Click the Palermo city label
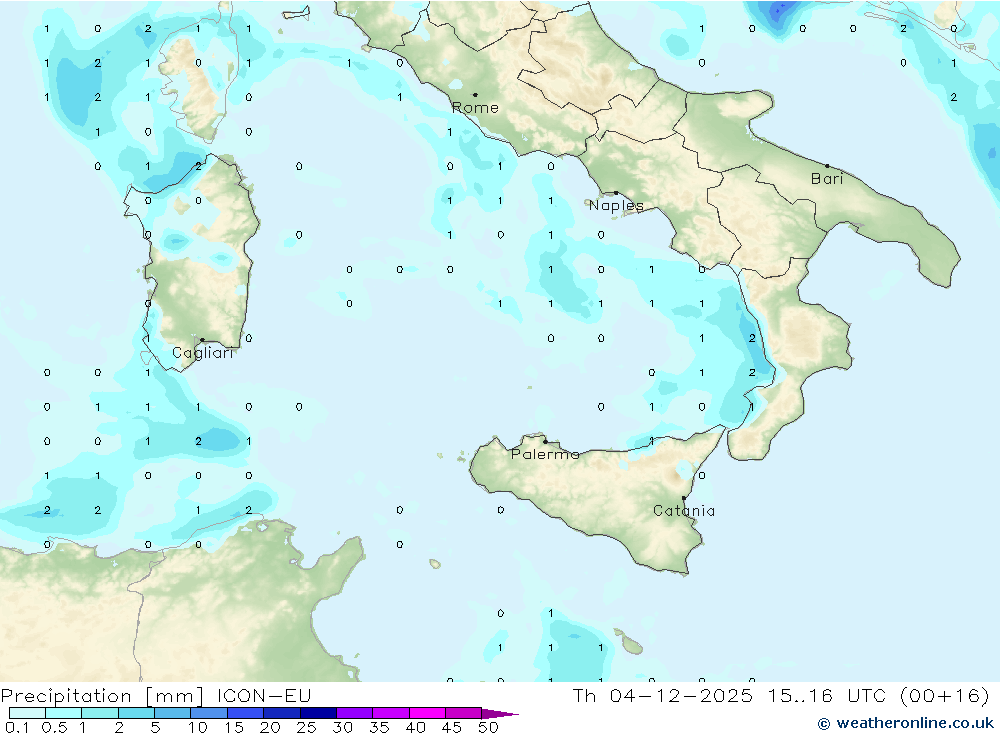The image size is (1000, 733). point(545,454)
